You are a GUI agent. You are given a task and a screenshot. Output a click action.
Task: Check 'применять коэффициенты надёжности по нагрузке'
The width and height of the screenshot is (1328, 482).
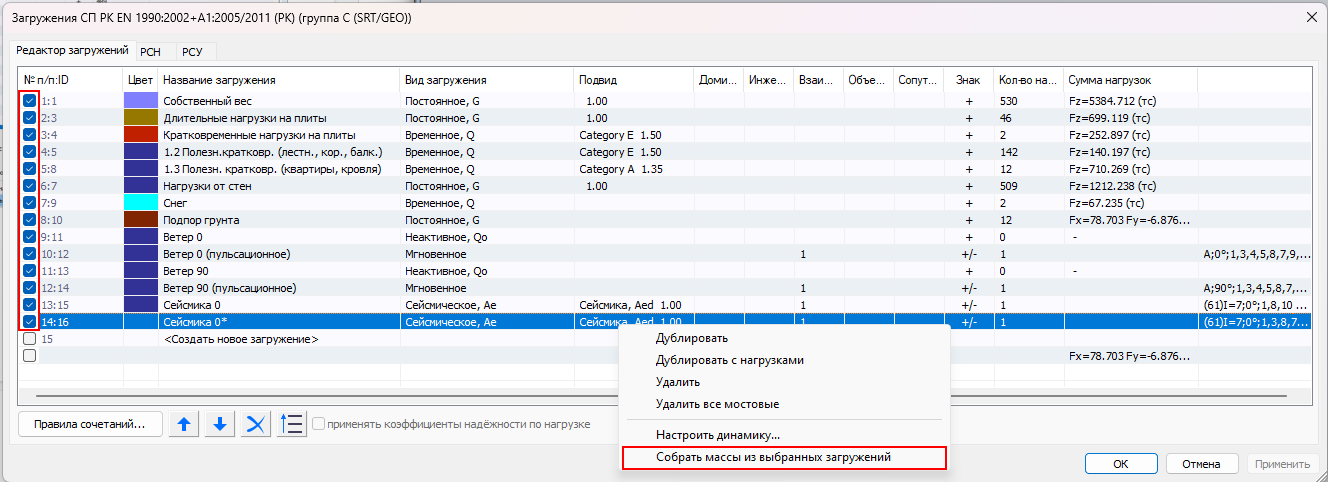pyautogui.click(x=319, y=424)
